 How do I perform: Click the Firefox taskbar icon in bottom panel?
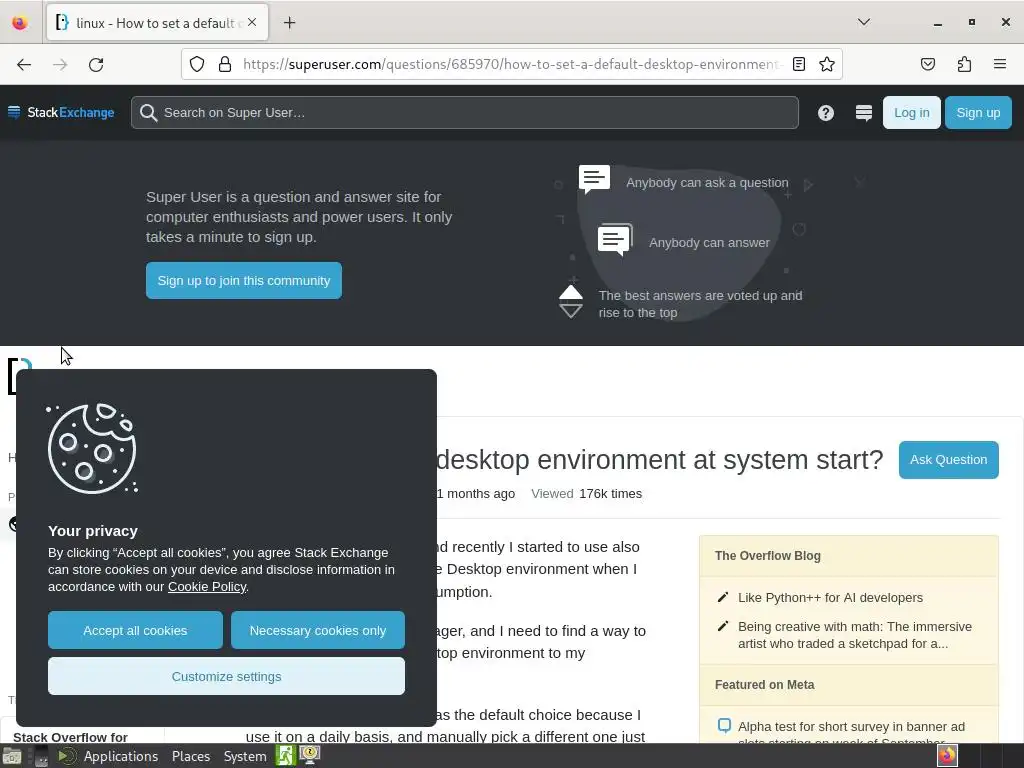(x=947, y=756)
